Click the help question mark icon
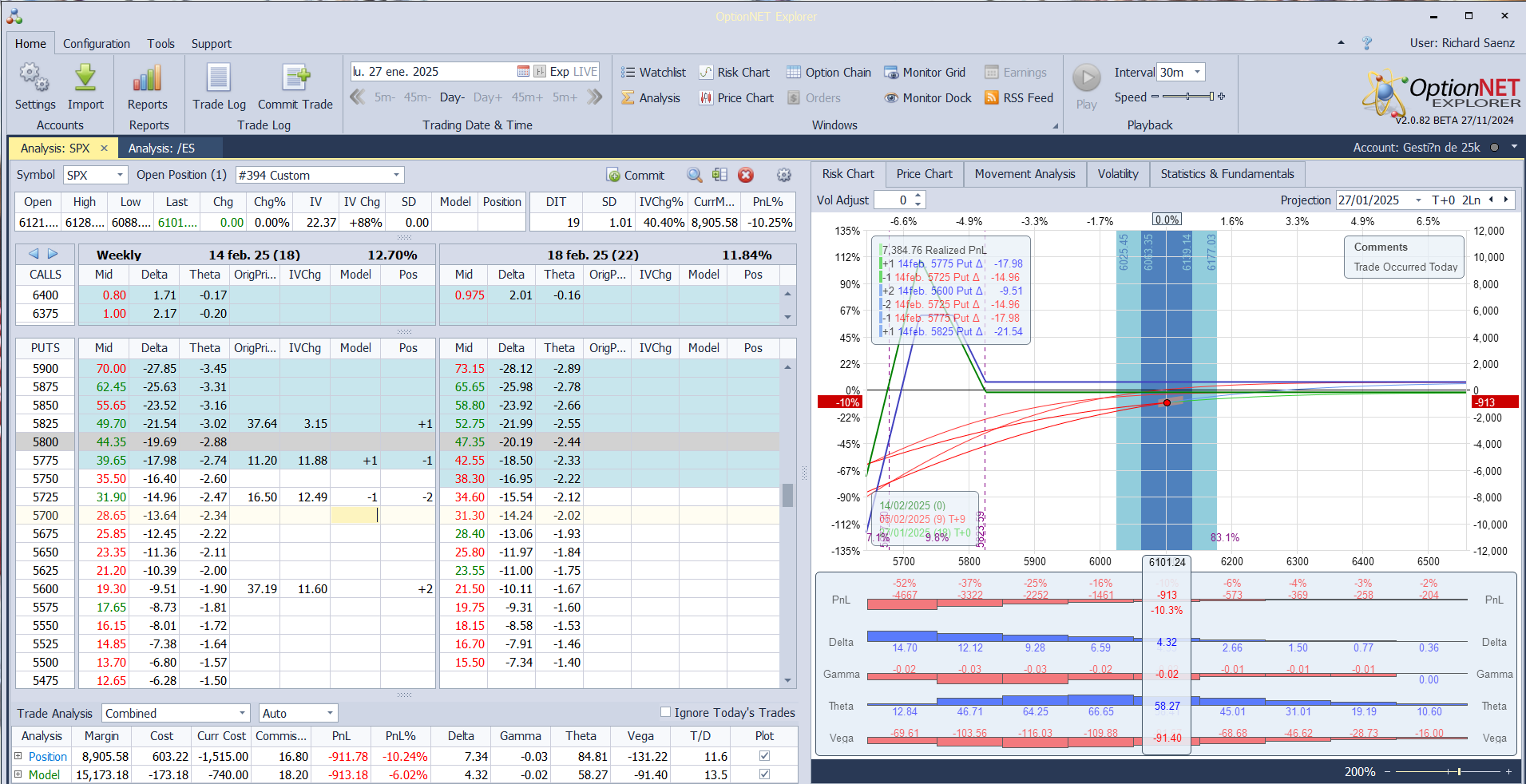Image resolution: width=1526 pixels, height=784 pixels. click(1367, 43)
